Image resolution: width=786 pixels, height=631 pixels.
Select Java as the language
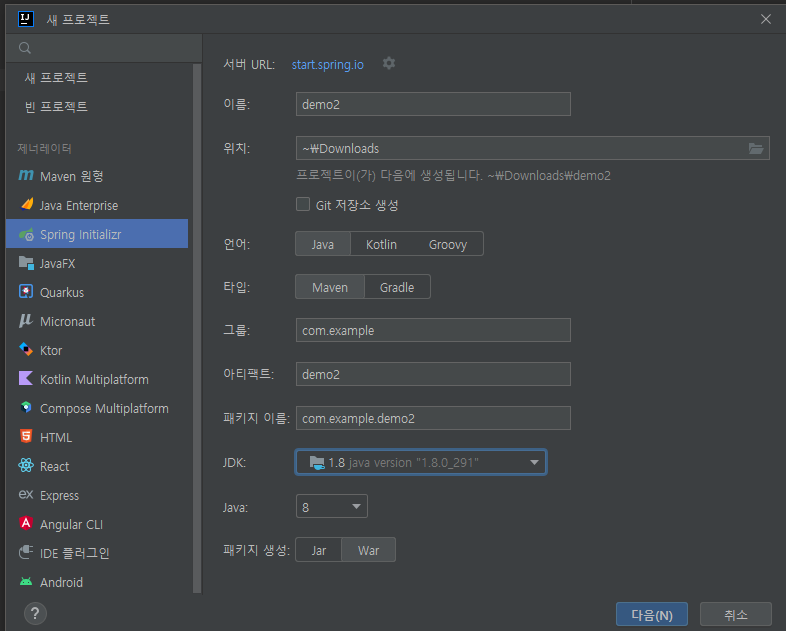(323, 244)
